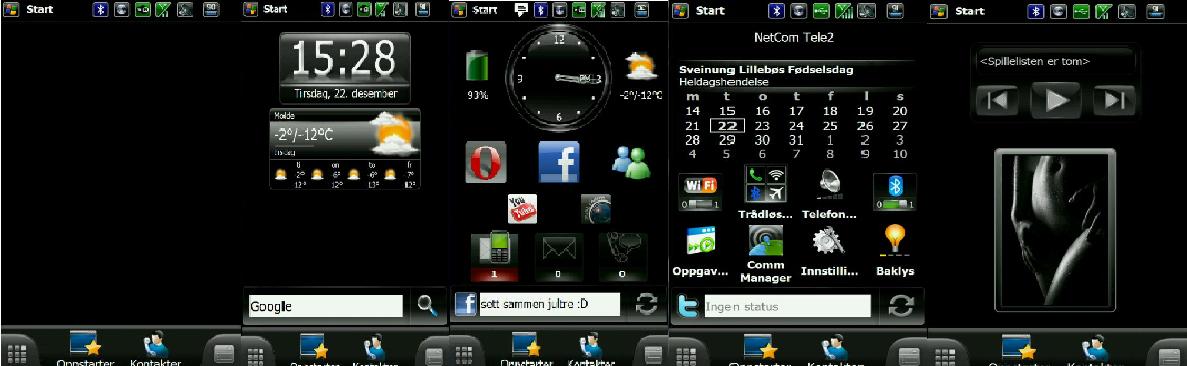The width and height of the screenshot is (1187, 366).
Task: Open Trådløs wireless manager toggles
Action: coord(765,184)
